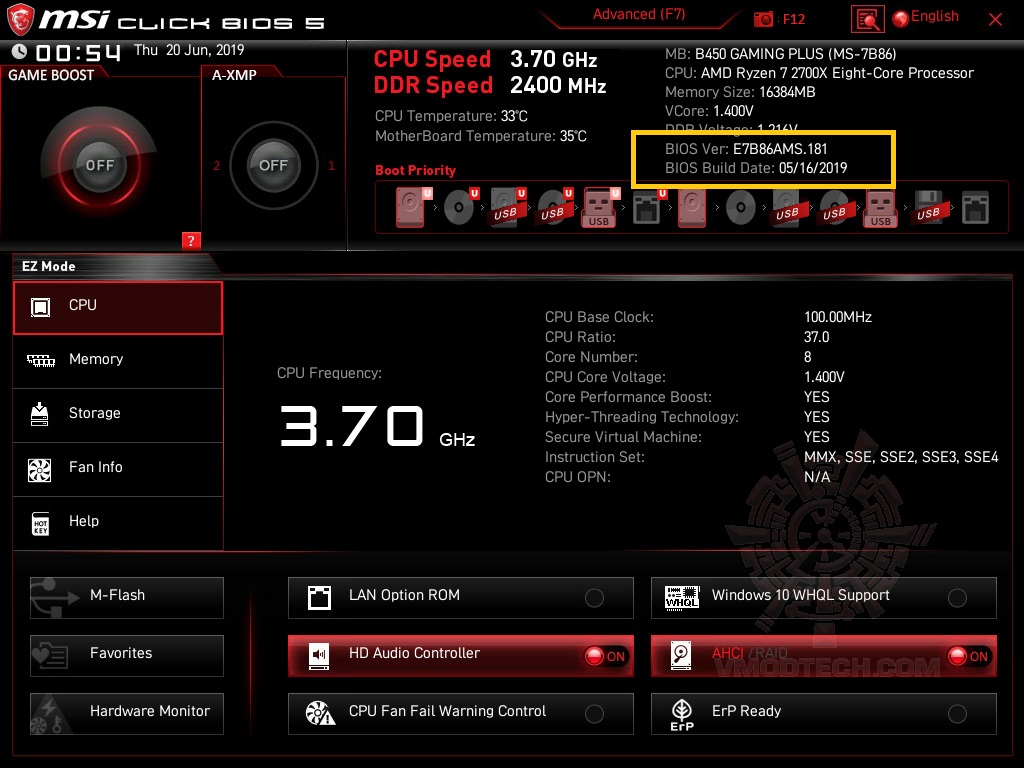The width and height of the screenshot is (1024, 768).
Task: Select the CPU tab in EZ Mode
Action: 118,308
